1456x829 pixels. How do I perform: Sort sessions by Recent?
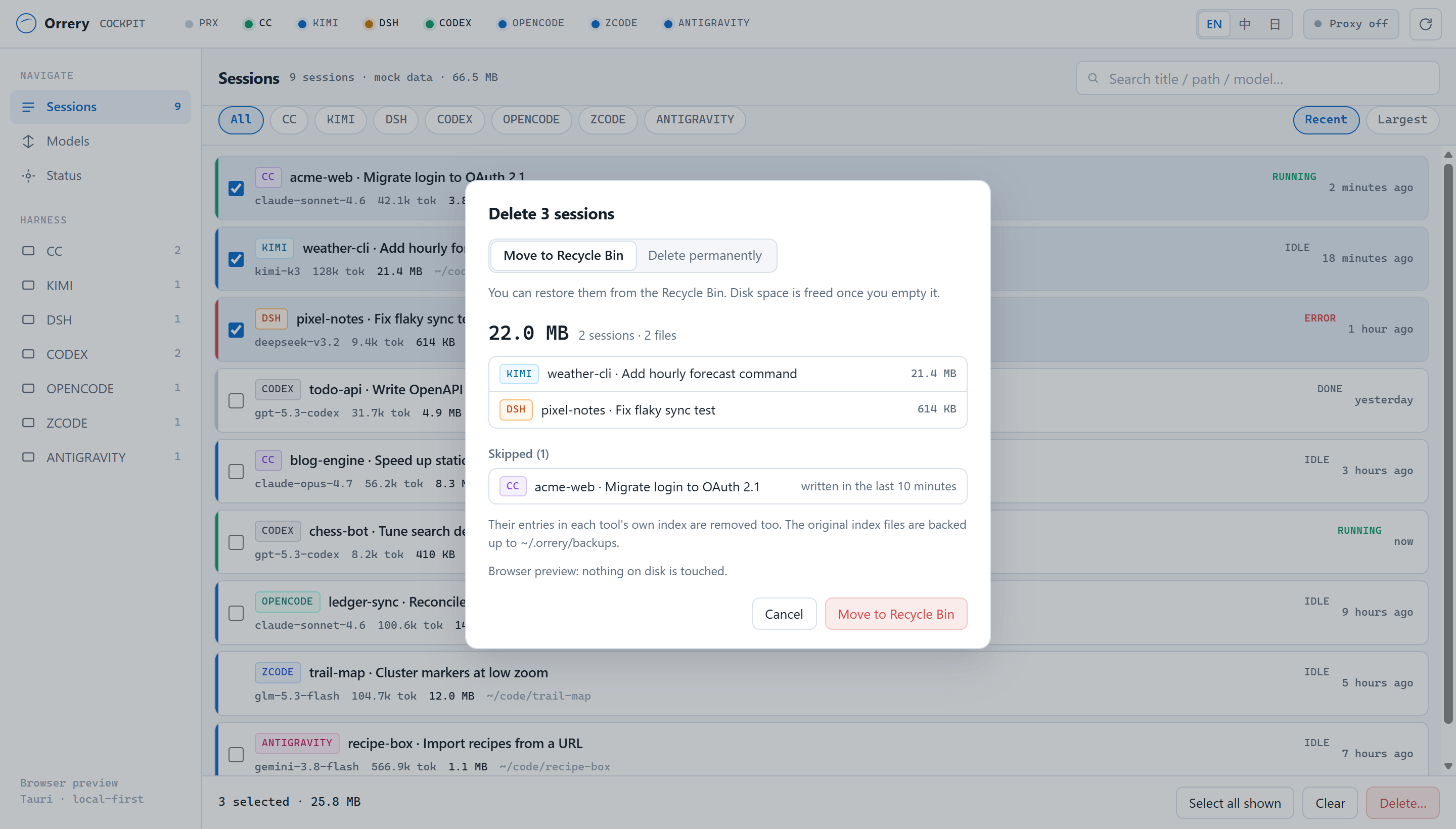point(1326,120)
